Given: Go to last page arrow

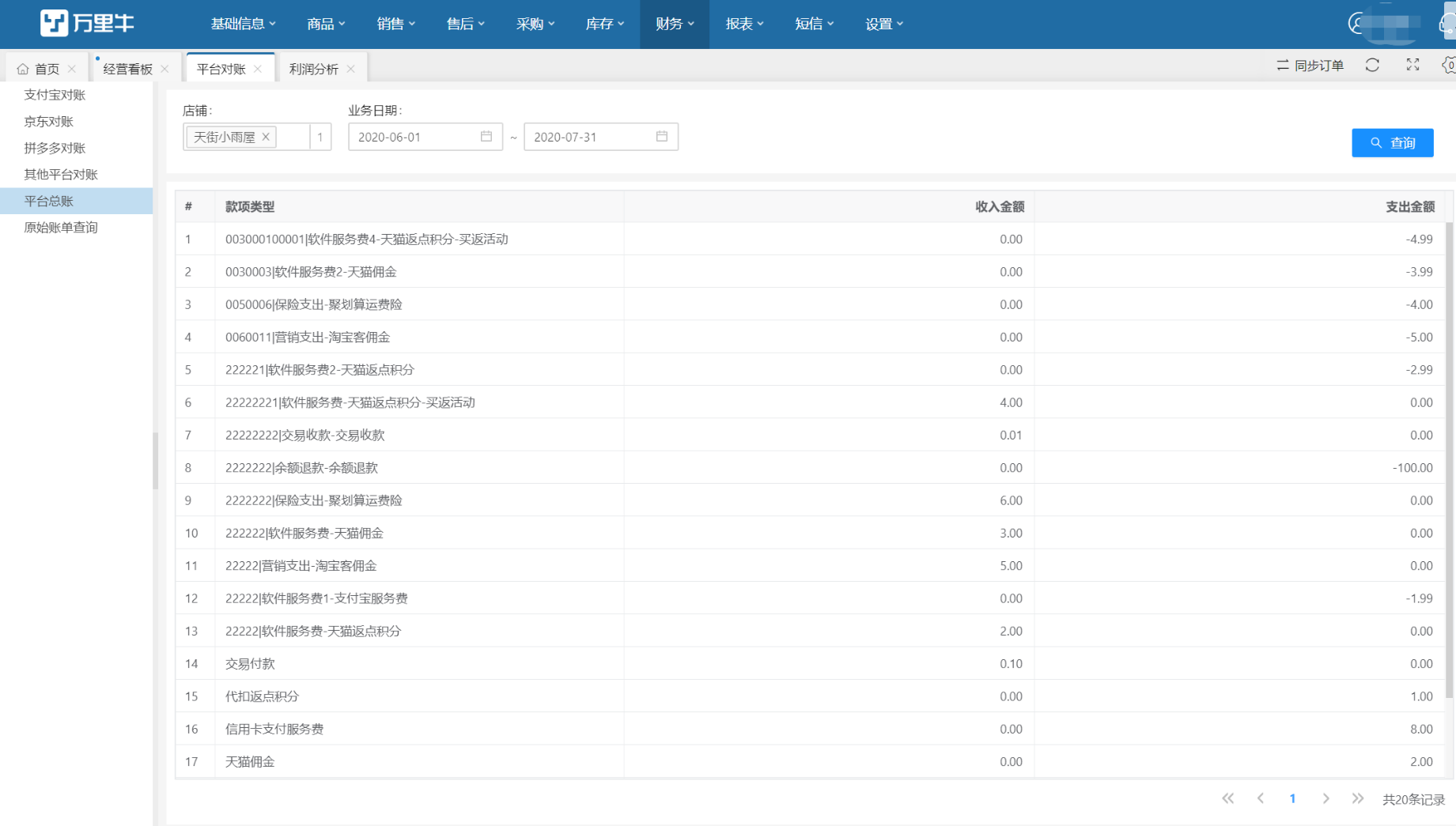Looking at the screenshot, I should pos(1358,798).
